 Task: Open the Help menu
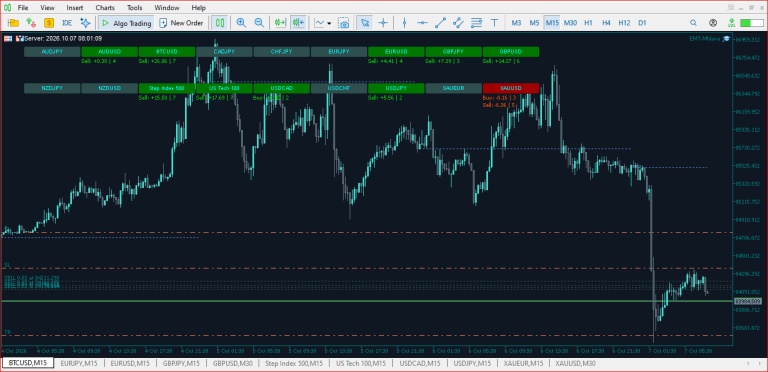(199, 8)
